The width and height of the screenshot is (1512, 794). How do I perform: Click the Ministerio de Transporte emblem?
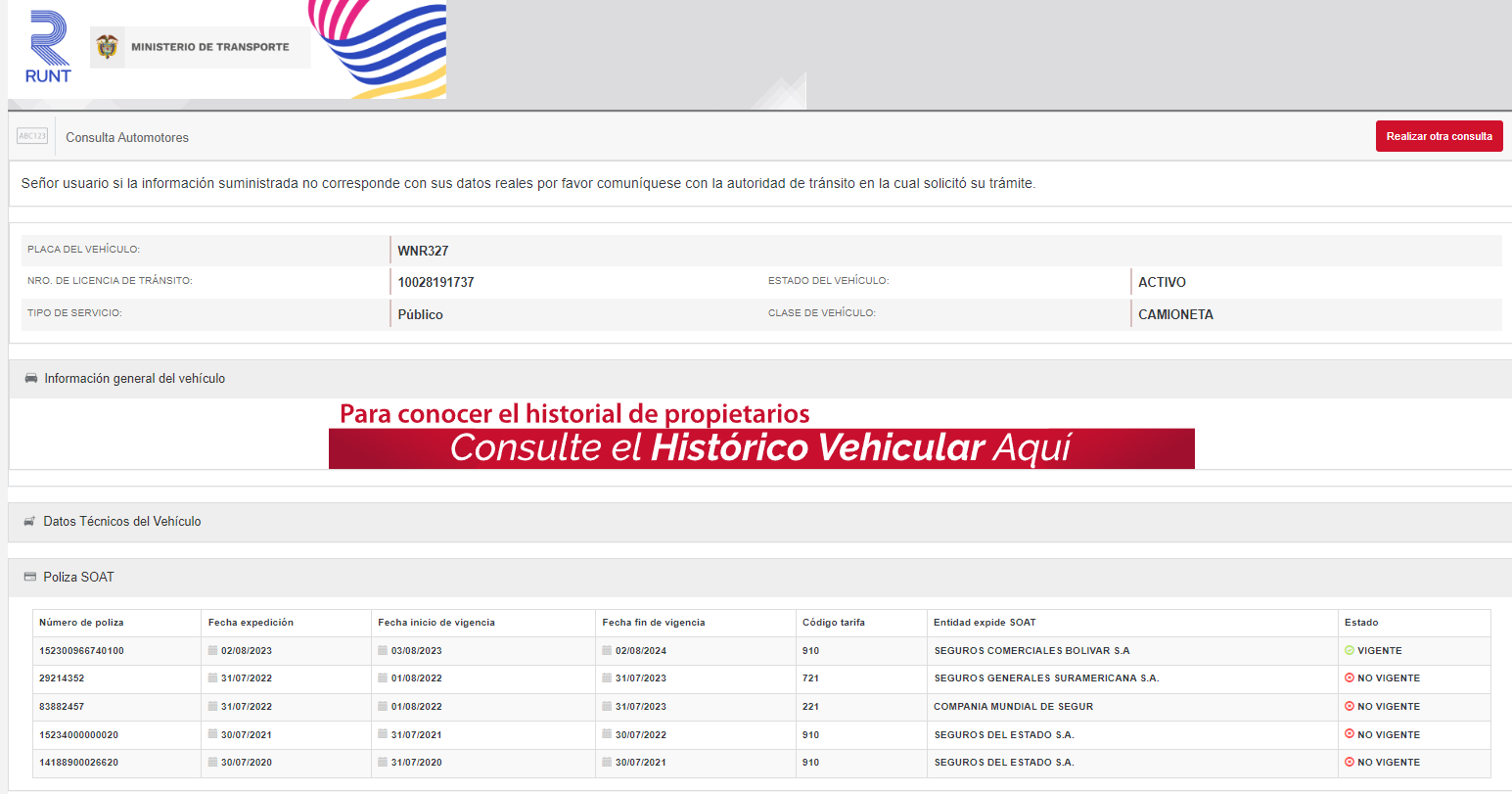point(108,47)
